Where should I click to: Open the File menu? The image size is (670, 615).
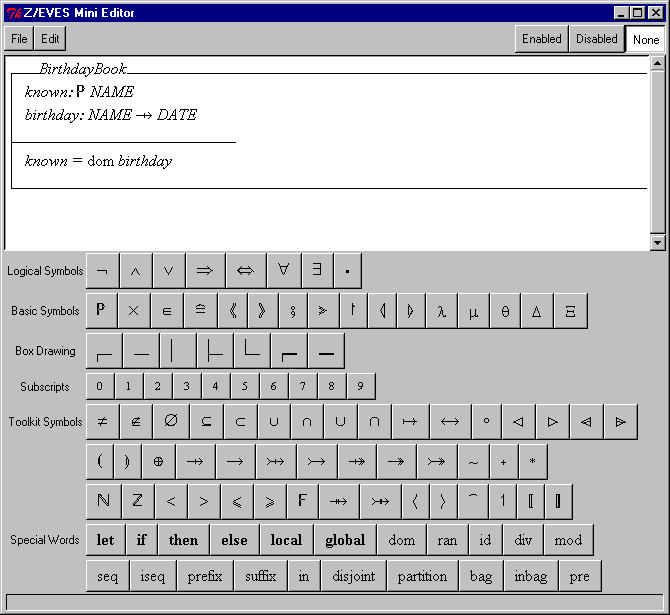pyautogui.click(x=19, y=39)
